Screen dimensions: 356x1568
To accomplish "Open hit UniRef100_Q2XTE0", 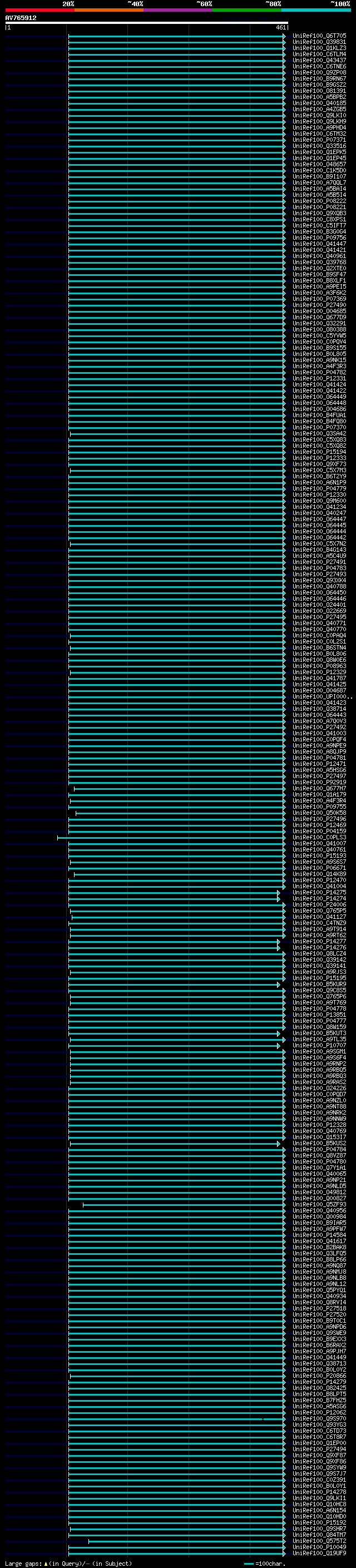I will [x=319, y=269].
